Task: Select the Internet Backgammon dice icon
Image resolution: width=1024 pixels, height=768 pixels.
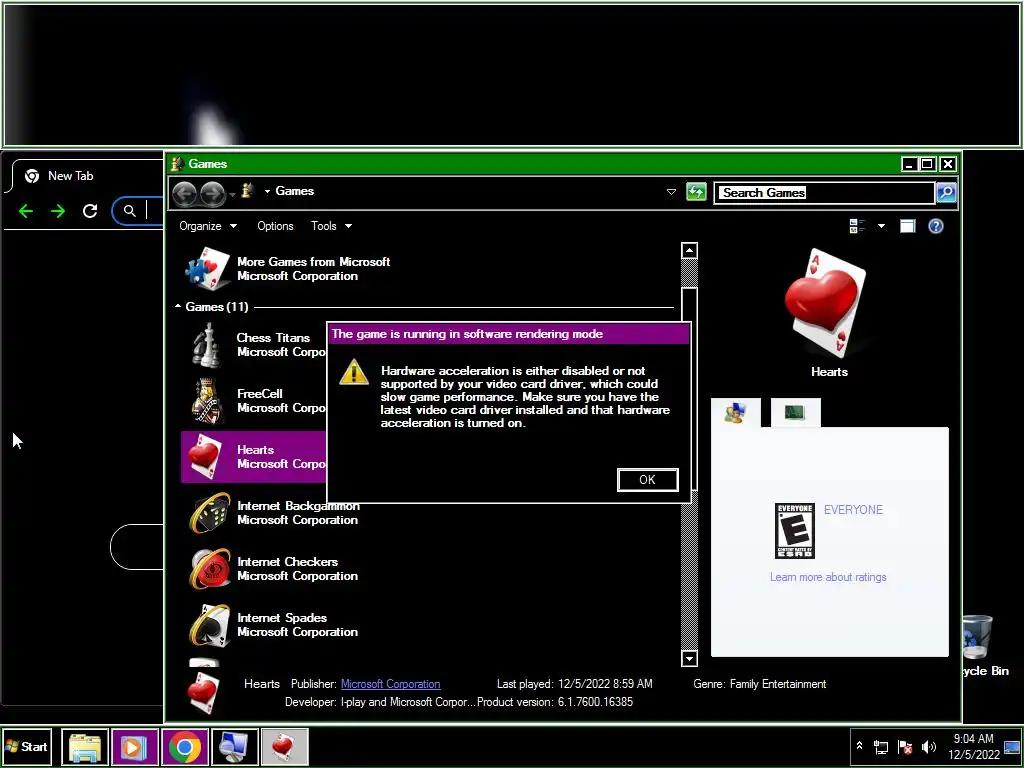Action: pyautogui.click(x=210, y=513)
